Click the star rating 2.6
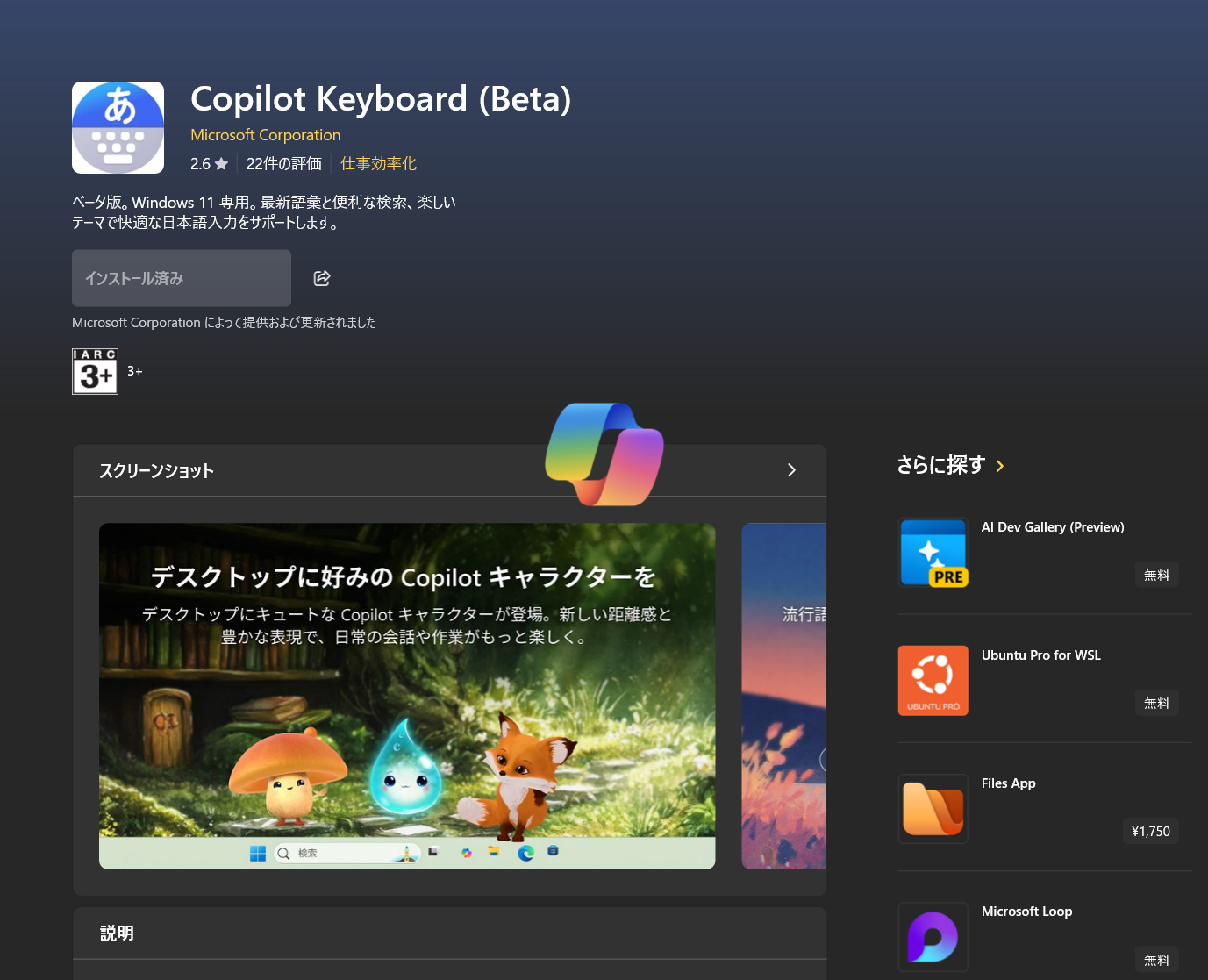Screen dimensions: 1208x980 point(209,164)
